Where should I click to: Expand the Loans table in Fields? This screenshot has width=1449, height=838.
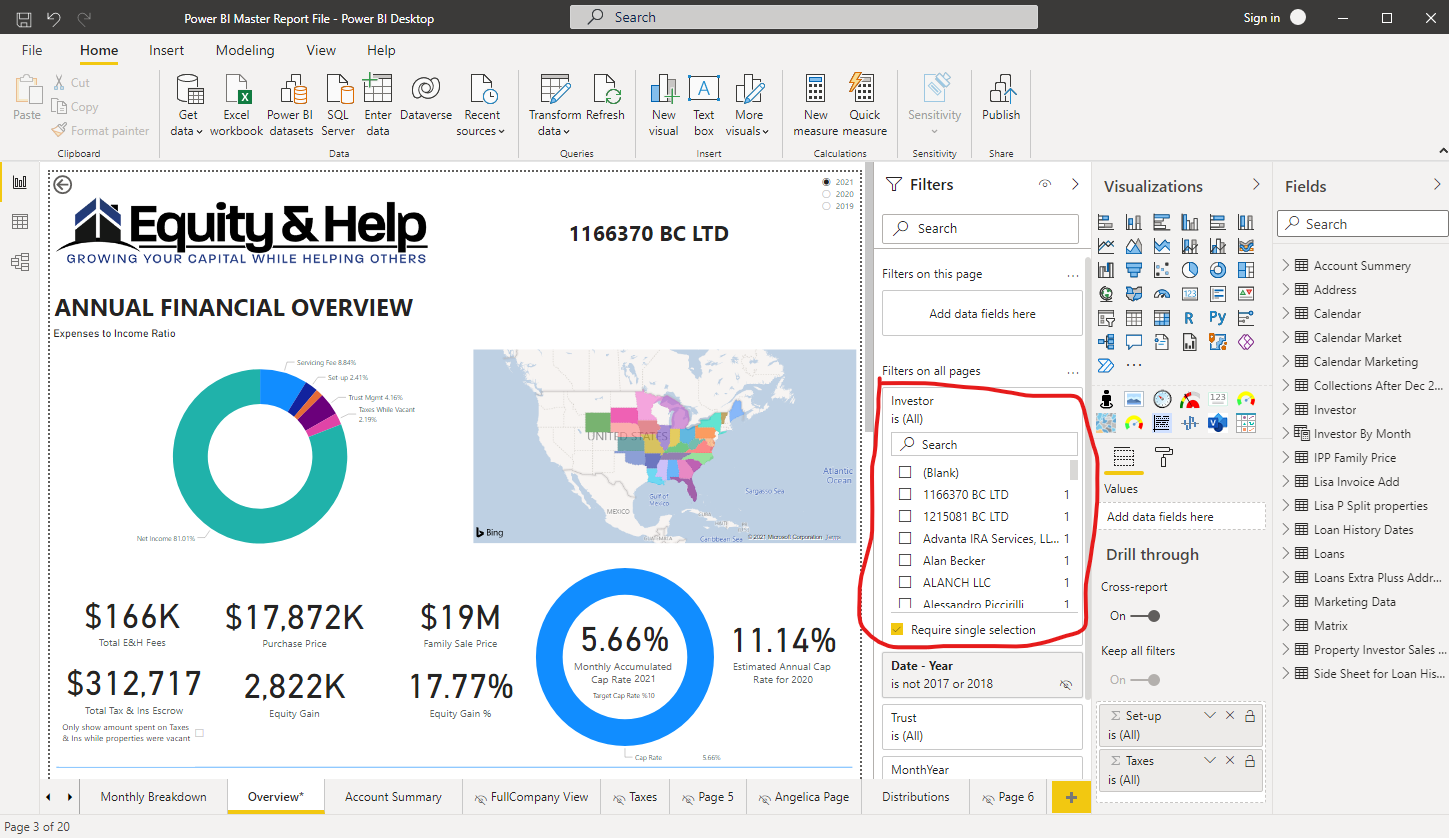(1286, 554)
